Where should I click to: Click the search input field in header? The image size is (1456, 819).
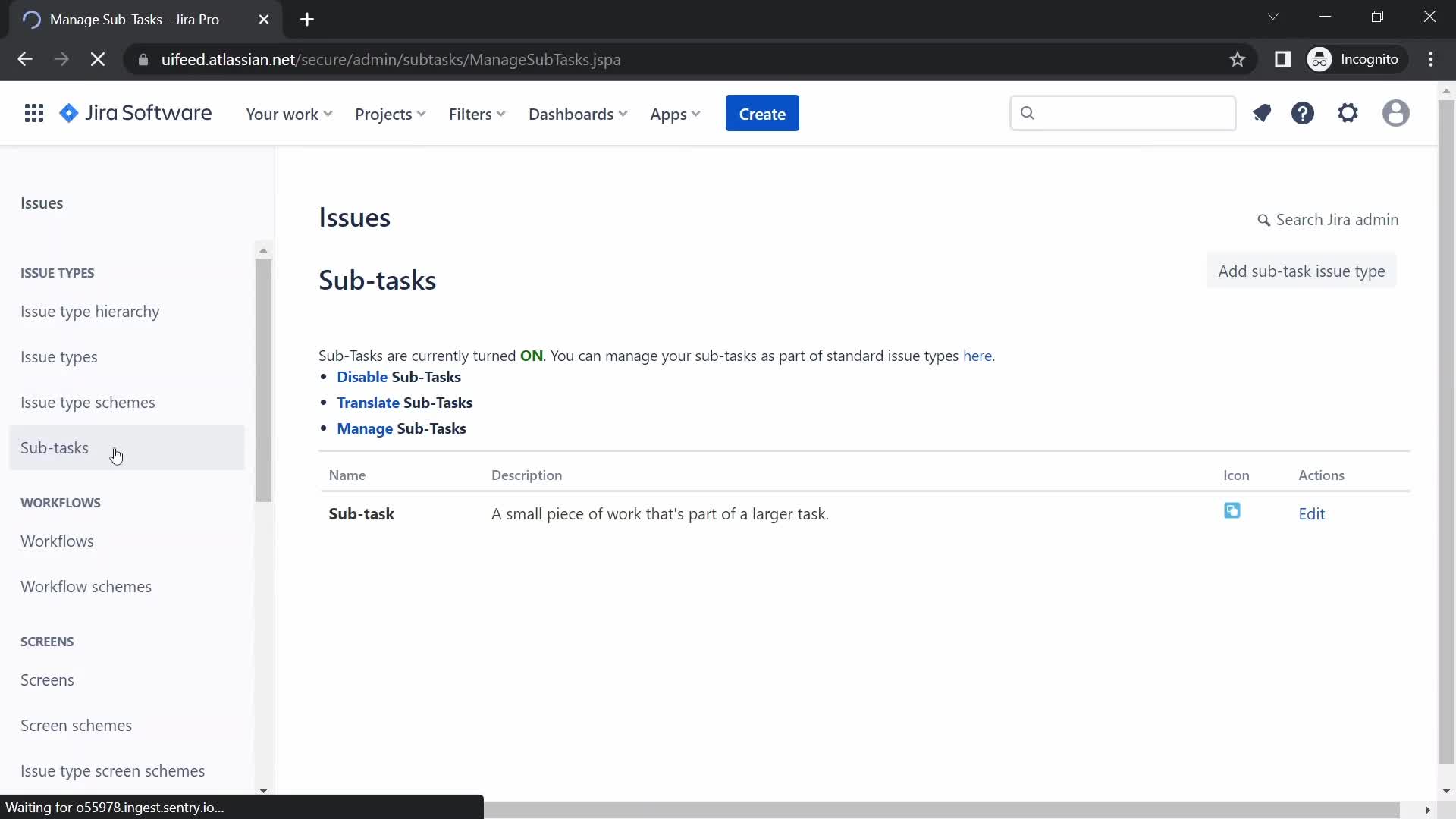(x=1122, y=113)
